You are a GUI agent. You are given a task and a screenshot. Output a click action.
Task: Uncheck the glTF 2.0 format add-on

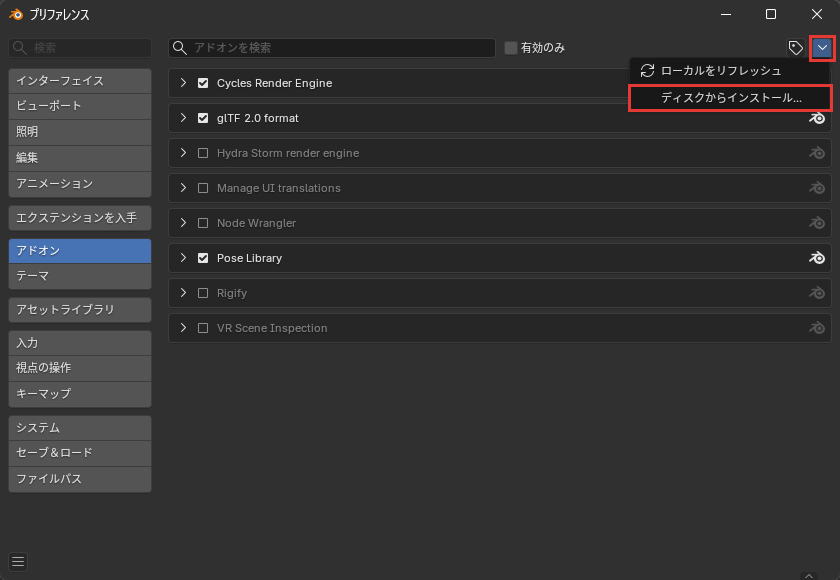(x=203, y=118)
